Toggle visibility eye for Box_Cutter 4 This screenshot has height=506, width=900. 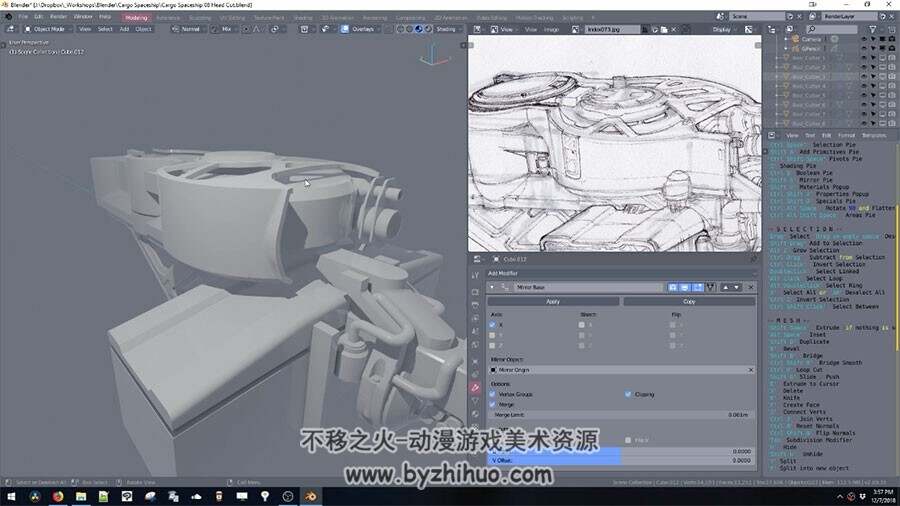864,86
